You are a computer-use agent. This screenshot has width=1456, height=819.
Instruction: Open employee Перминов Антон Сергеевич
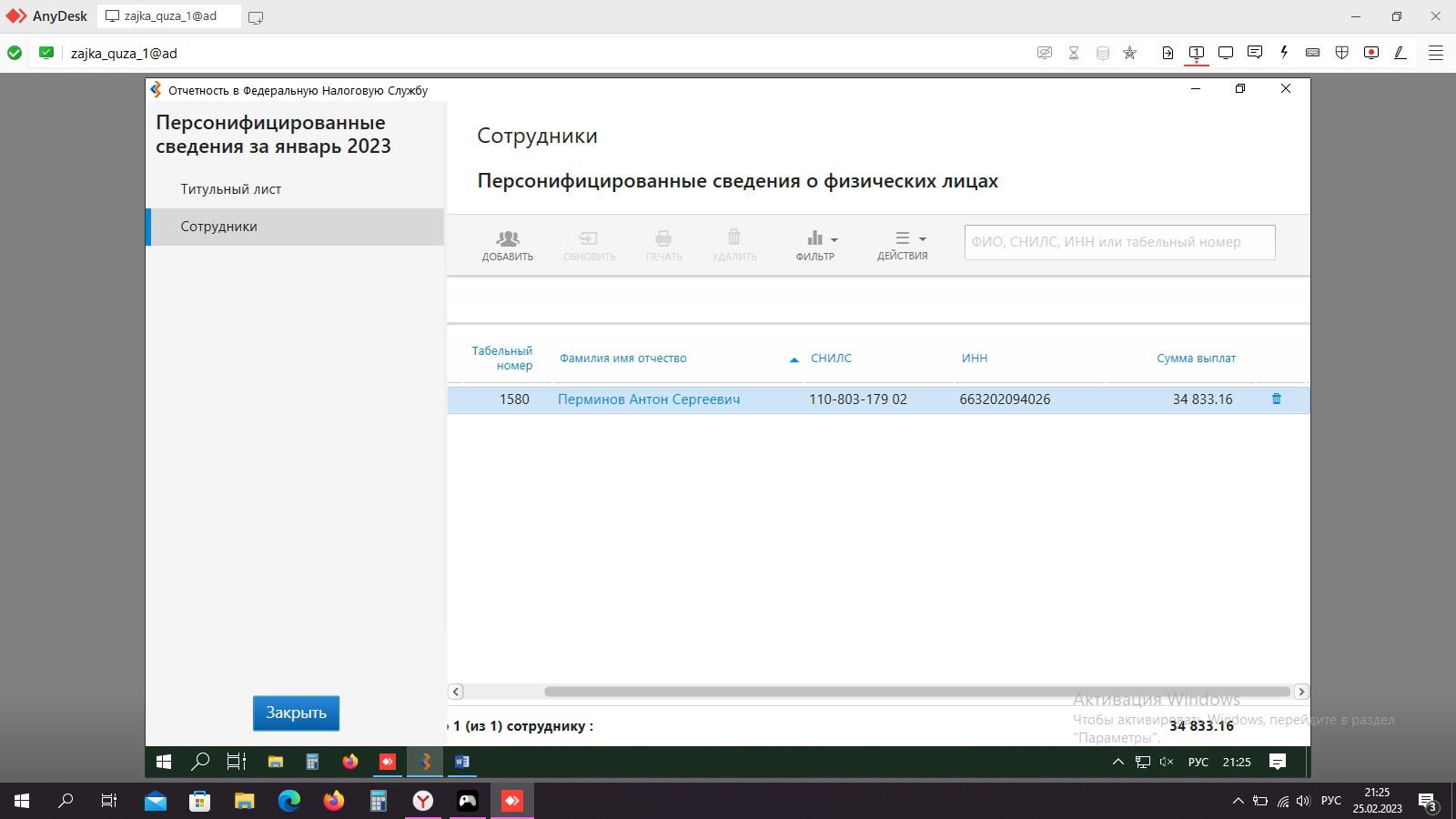[x=649, y=399]
